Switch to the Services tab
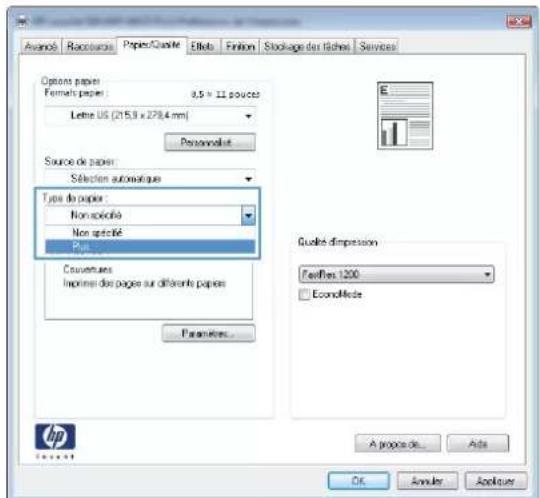The image size is (540, 498). coord(377,46)
